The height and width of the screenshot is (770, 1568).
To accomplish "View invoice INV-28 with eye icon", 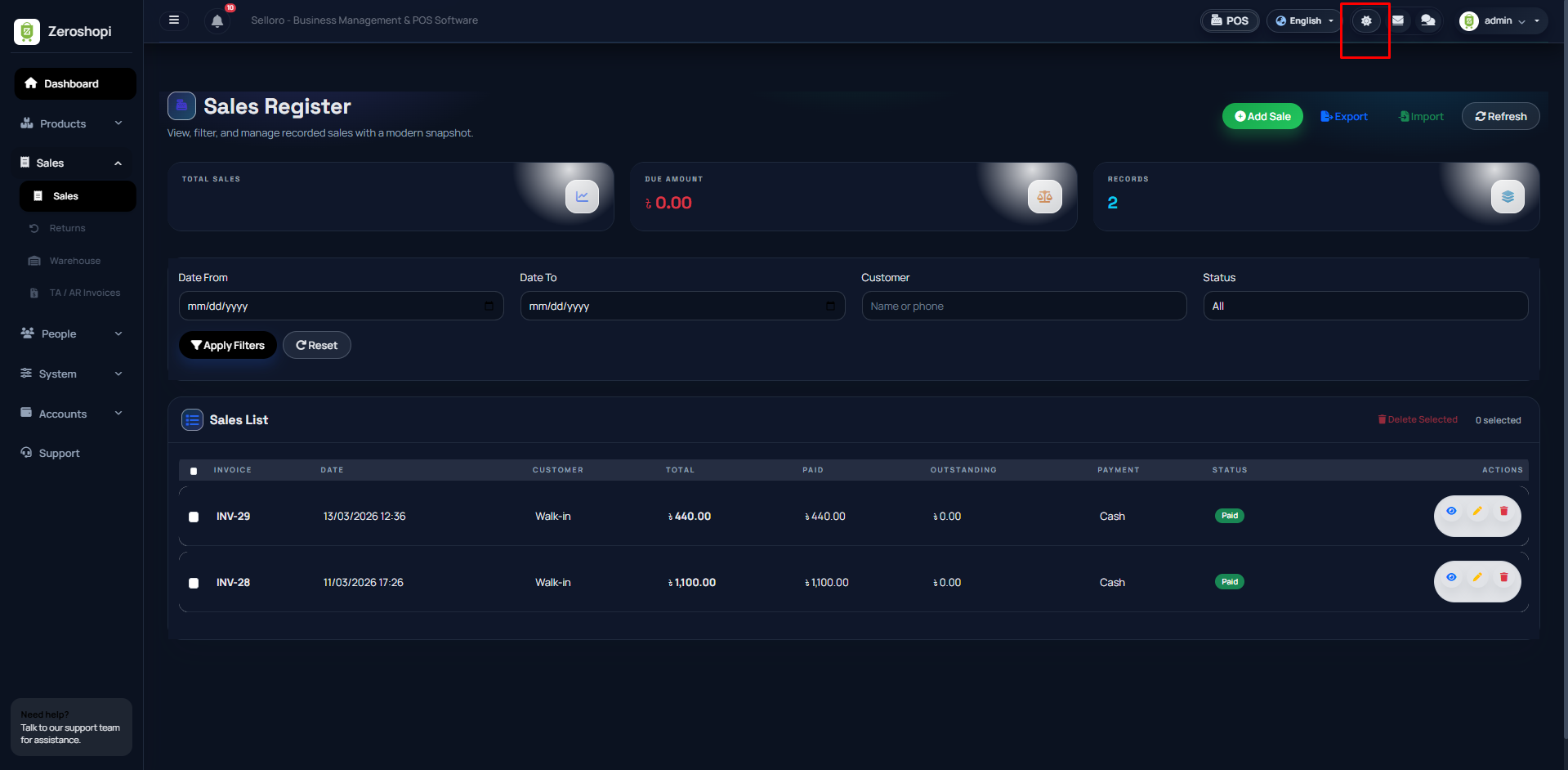I will [1451, 577].
